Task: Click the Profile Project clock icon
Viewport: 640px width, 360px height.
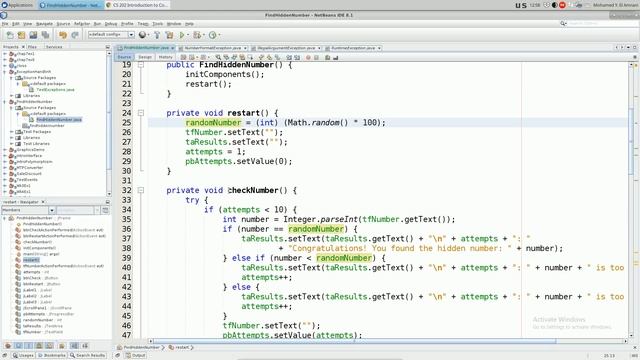Action: (x=212, y=35)
